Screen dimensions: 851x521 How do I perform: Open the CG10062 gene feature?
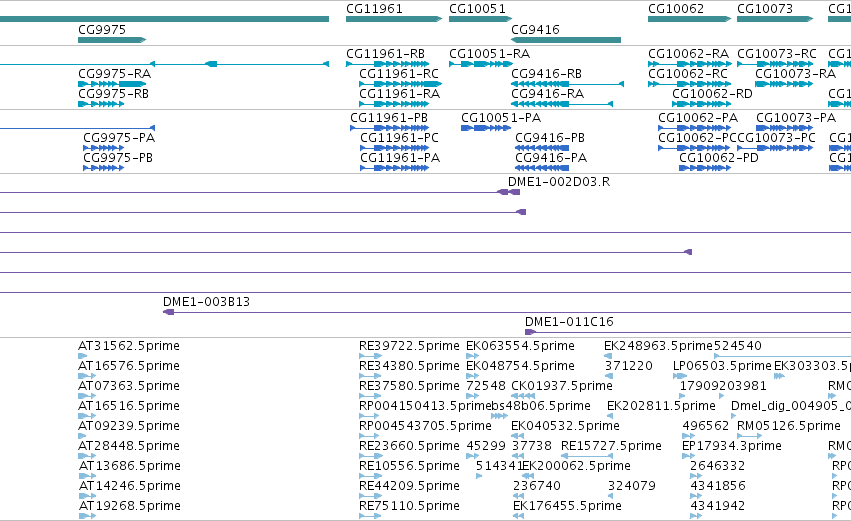(x=689, y=19)
